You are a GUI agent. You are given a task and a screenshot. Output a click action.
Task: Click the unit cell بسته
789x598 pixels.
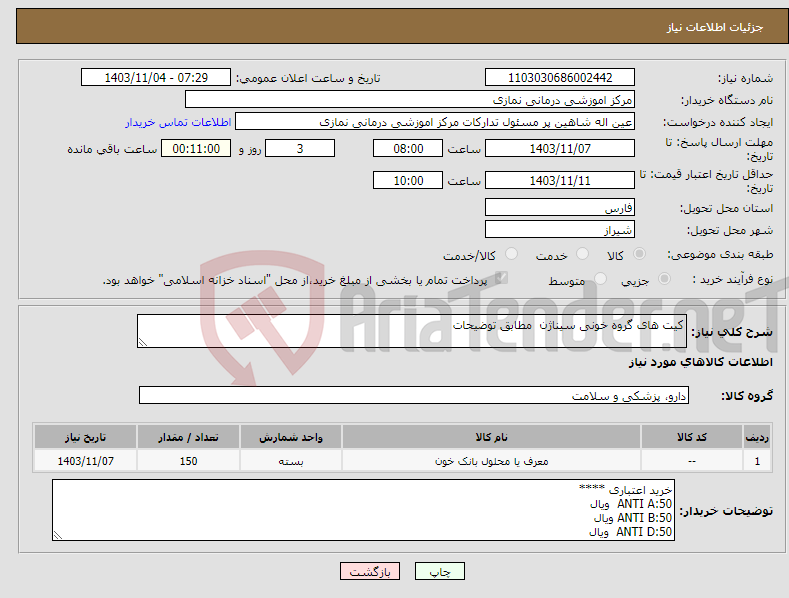click(291, 461)
